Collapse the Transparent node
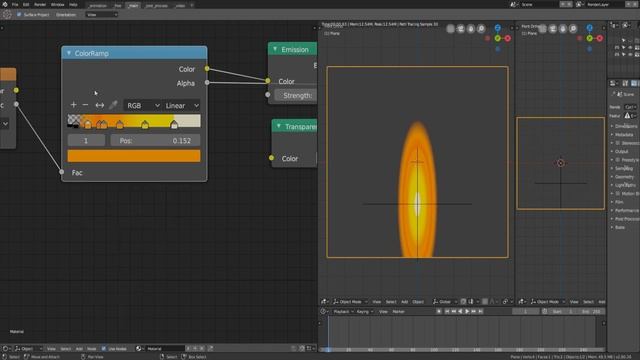640x360 pixels. click(x=279, y=127)
